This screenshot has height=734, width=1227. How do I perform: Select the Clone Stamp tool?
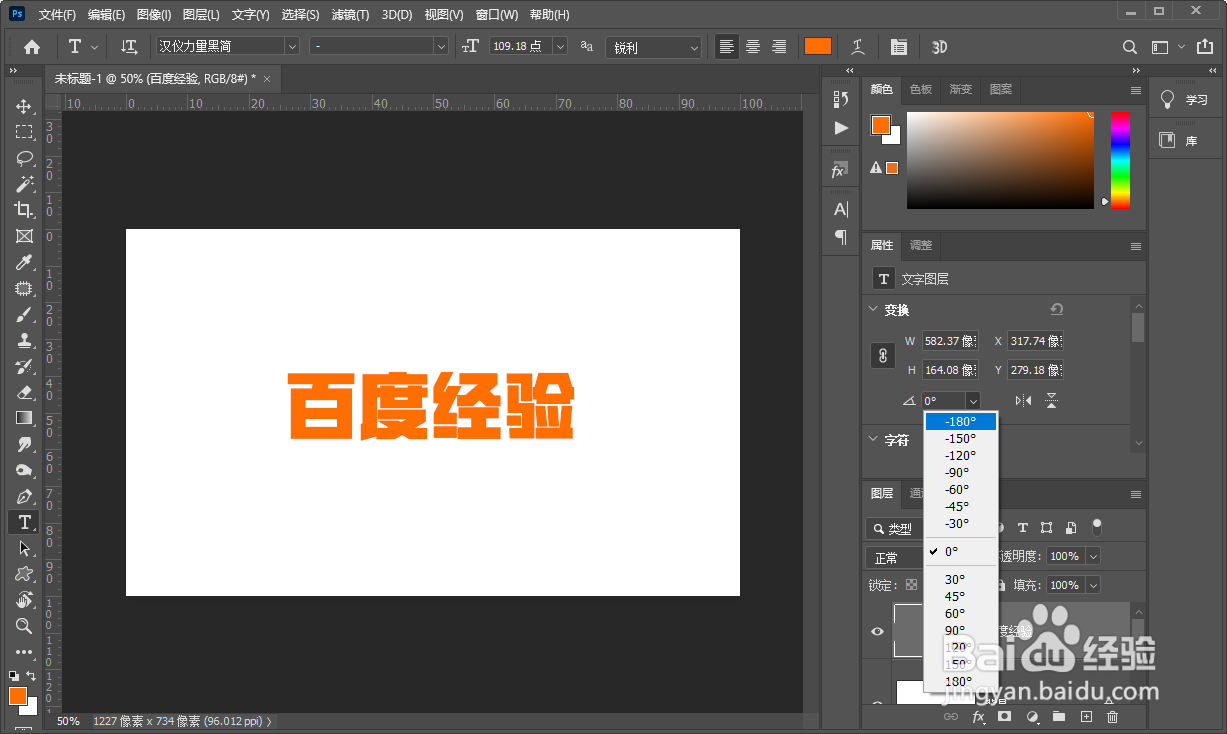pos(24,340)
